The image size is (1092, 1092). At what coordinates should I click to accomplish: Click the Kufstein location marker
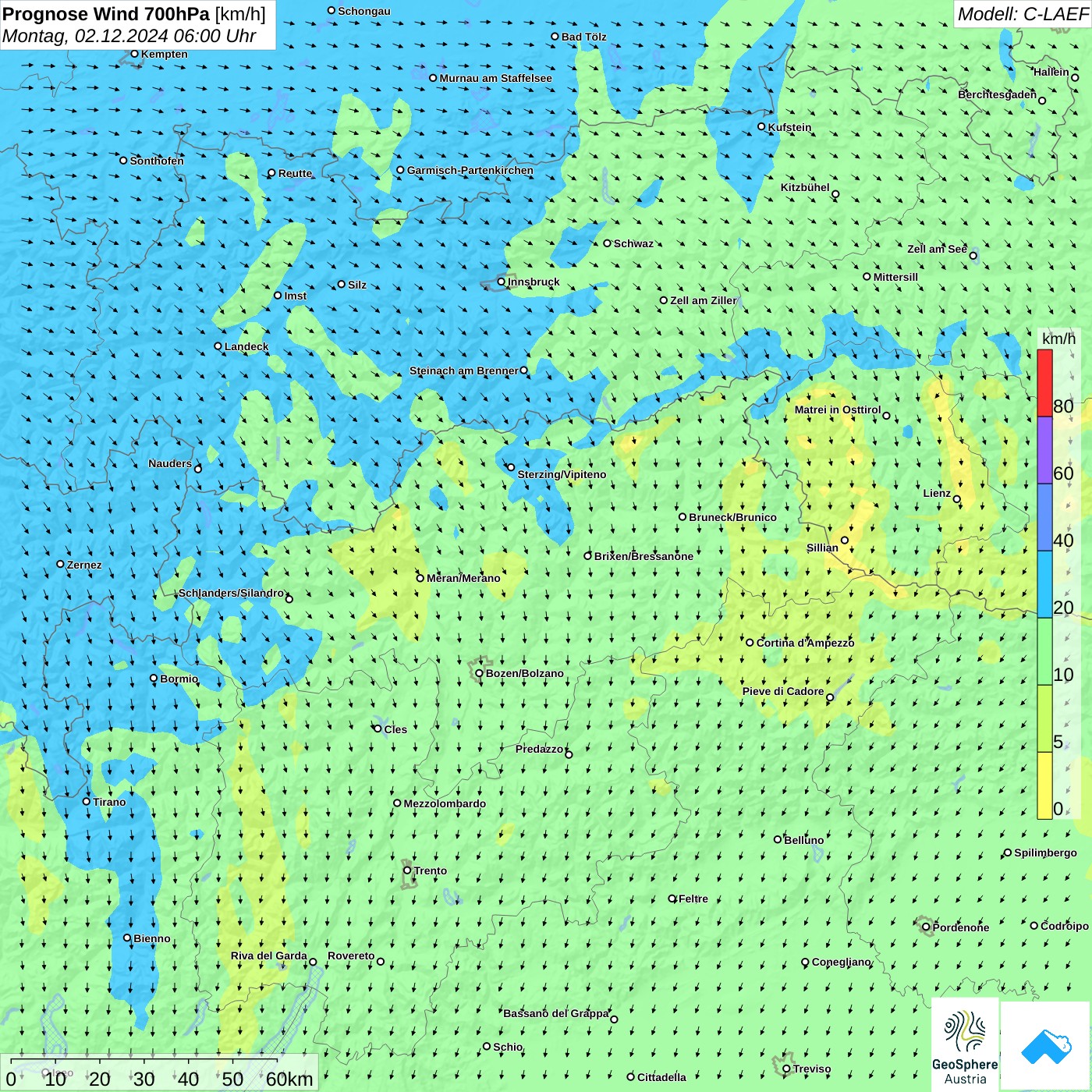tap(762, 126)
